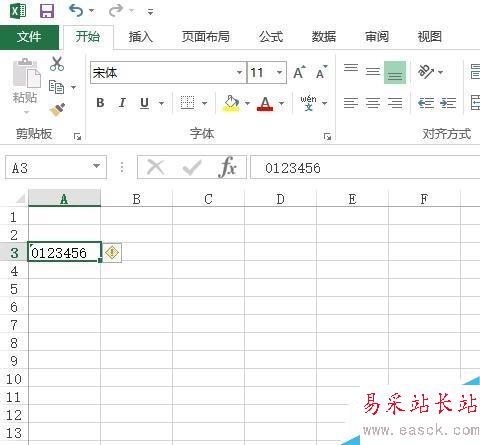
Task: Click the Select All corner triangle
Action: pyautogui.click(x=20, y=198)
